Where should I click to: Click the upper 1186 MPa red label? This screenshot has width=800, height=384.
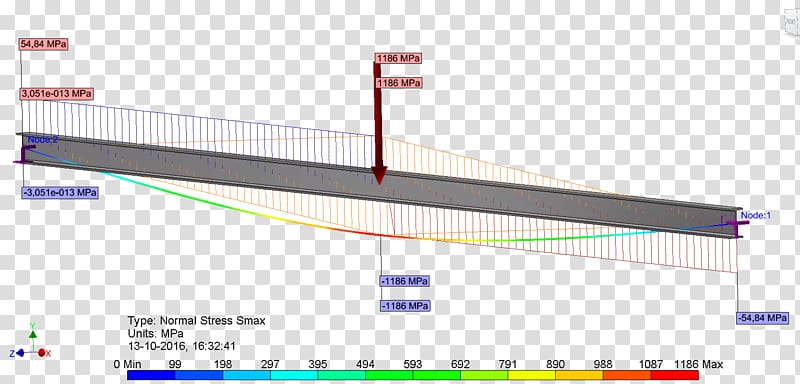398,58
